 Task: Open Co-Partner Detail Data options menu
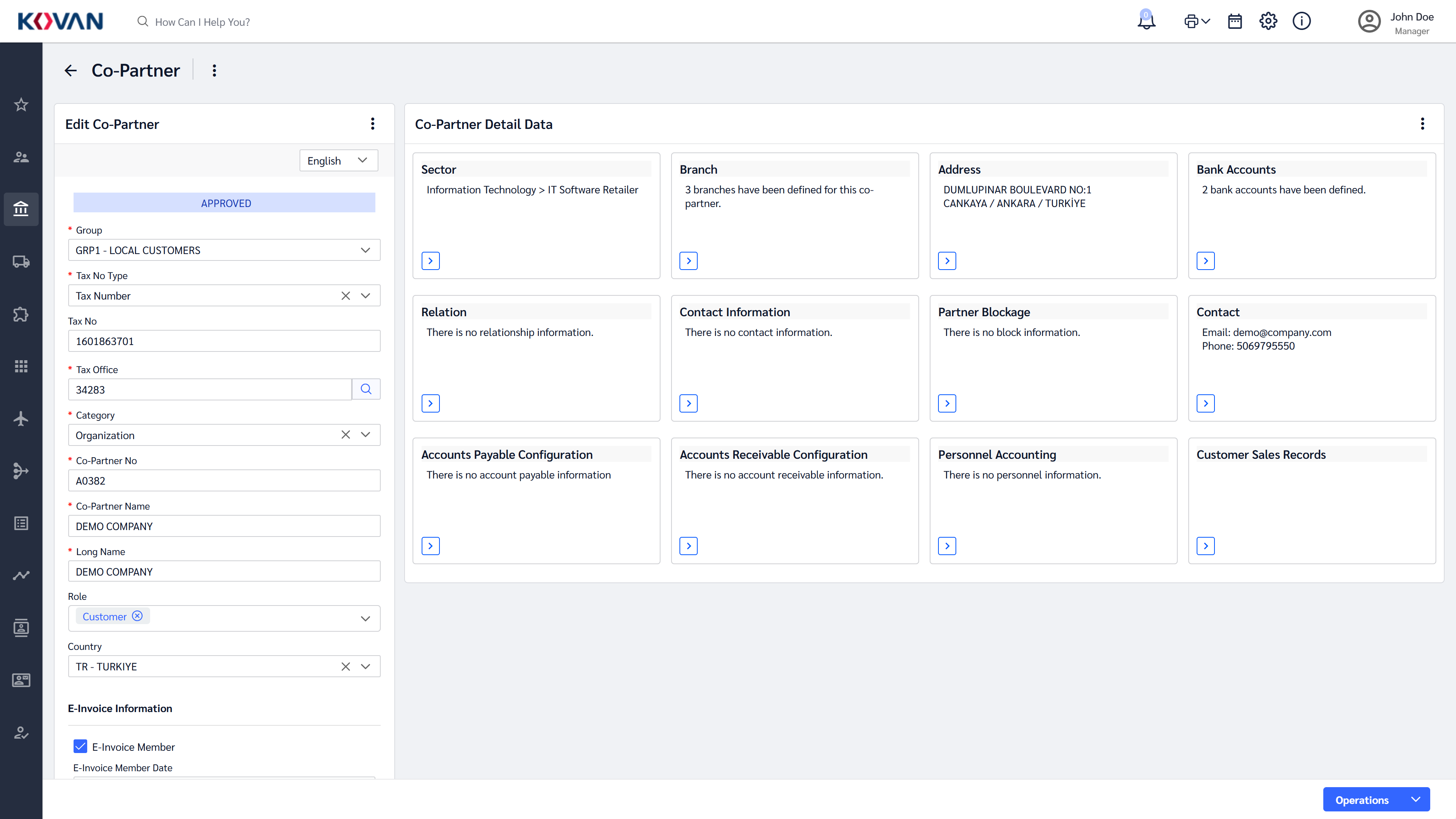click(x=1423, y=124)
